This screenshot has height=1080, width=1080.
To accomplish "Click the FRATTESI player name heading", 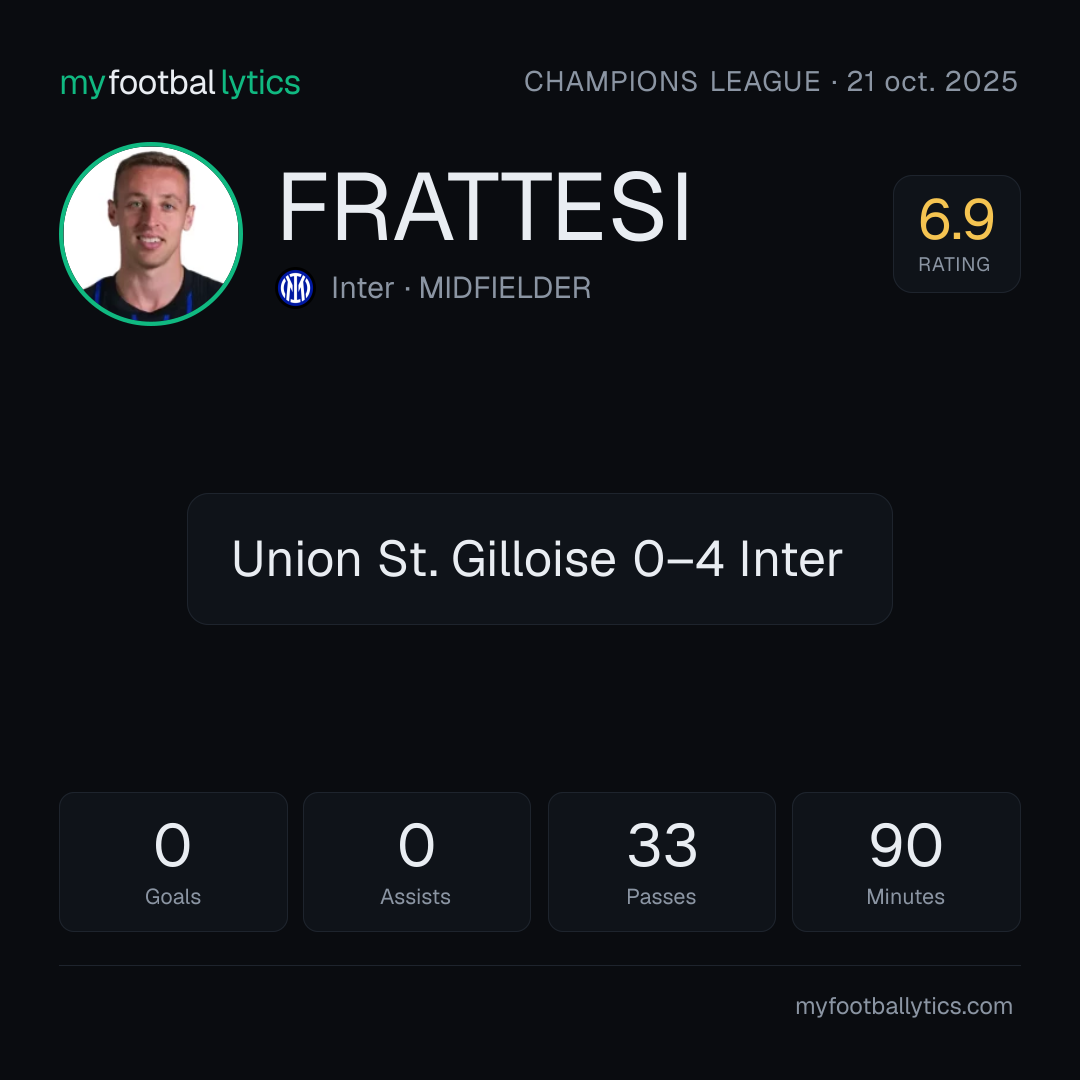I will pyautogui.click(x=485, y=207).
